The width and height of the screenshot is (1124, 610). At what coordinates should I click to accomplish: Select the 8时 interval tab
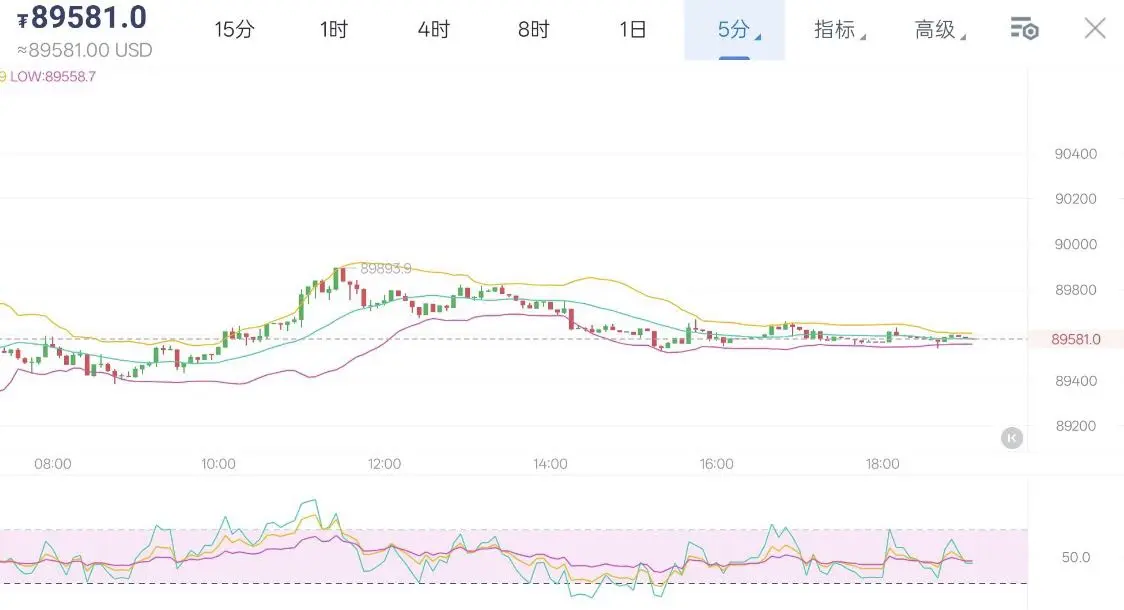pos(533,29)
